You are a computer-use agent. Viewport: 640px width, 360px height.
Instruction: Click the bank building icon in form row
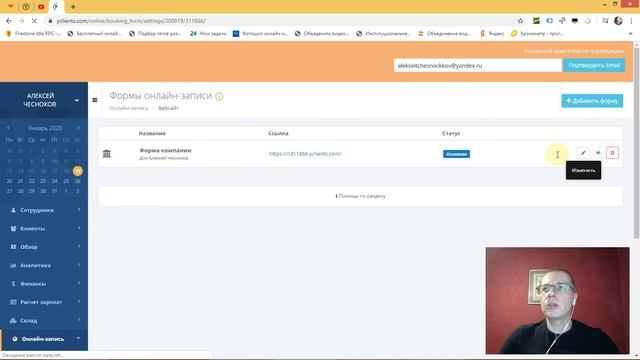pyautogui.click(x=107, y=153)
